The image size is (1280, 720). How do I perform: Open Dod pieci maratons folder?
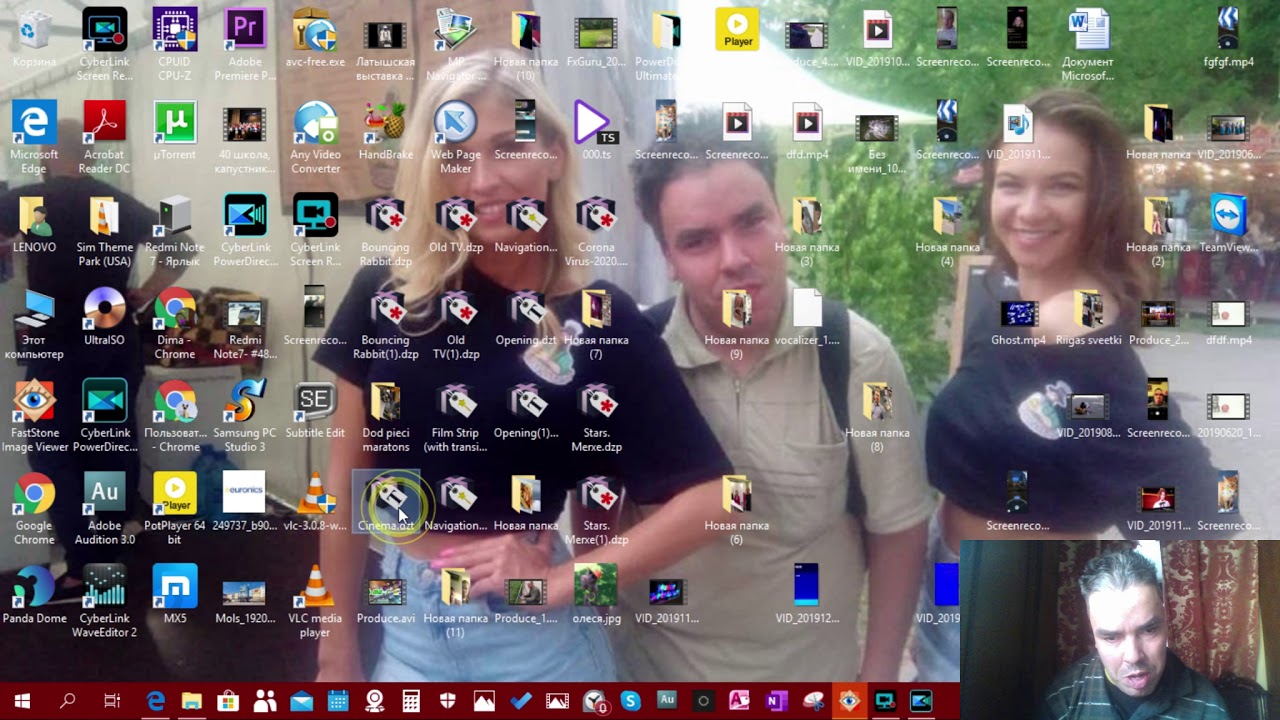(385, 415)
